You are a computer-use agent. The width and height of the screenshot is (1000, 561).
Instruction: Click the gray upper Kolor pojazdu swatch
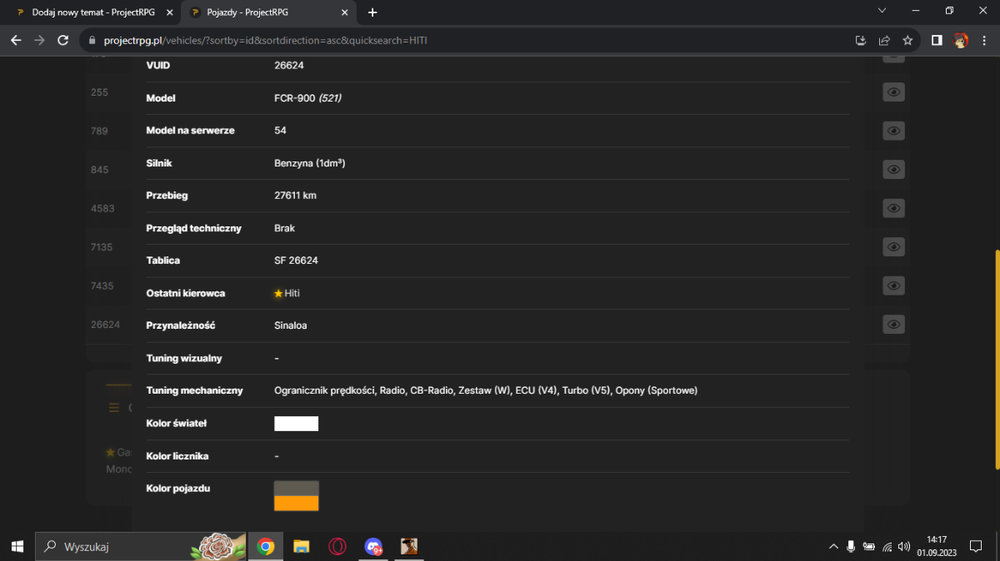point(296,488)
